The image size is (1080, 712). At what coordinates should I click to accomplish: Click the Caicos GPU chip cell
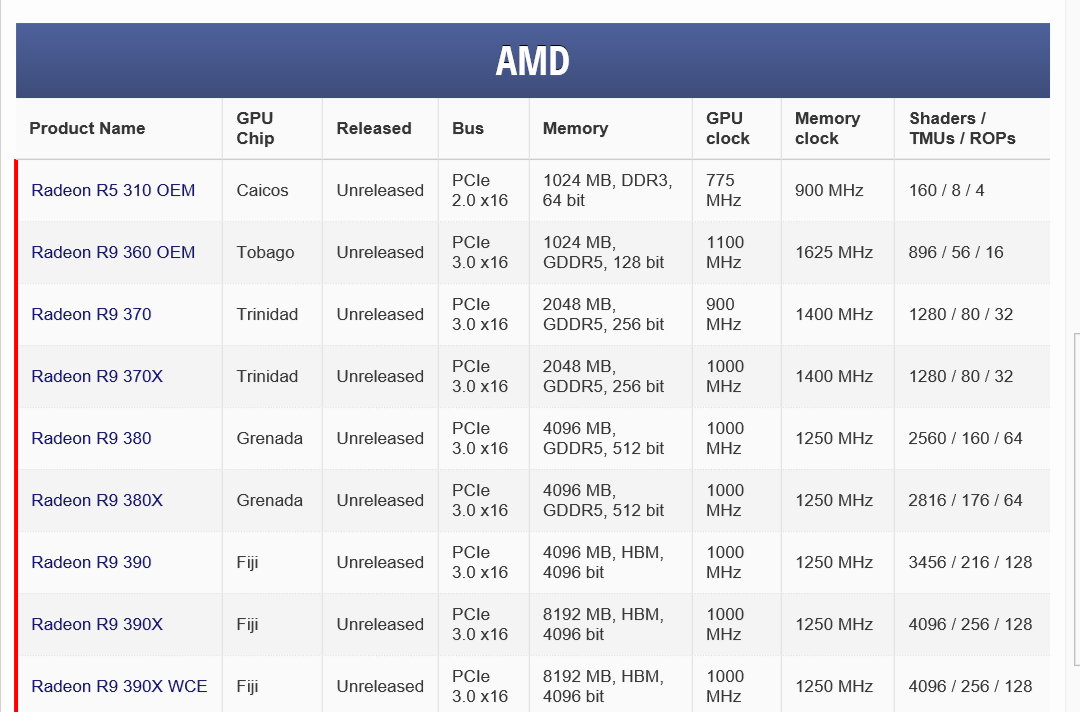tap(263, 190)
